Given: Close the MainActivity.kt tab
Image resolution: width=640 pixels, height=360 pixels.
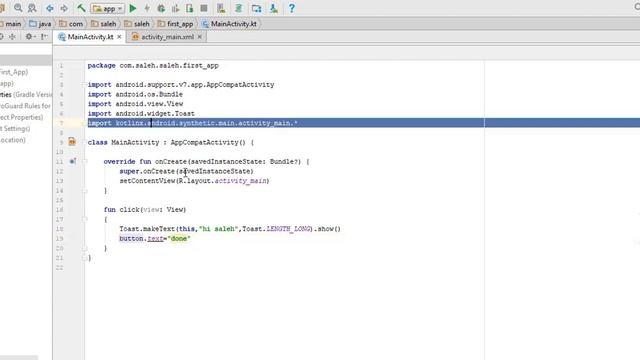Looking at the screenshot, I should (x=119, y=37).
